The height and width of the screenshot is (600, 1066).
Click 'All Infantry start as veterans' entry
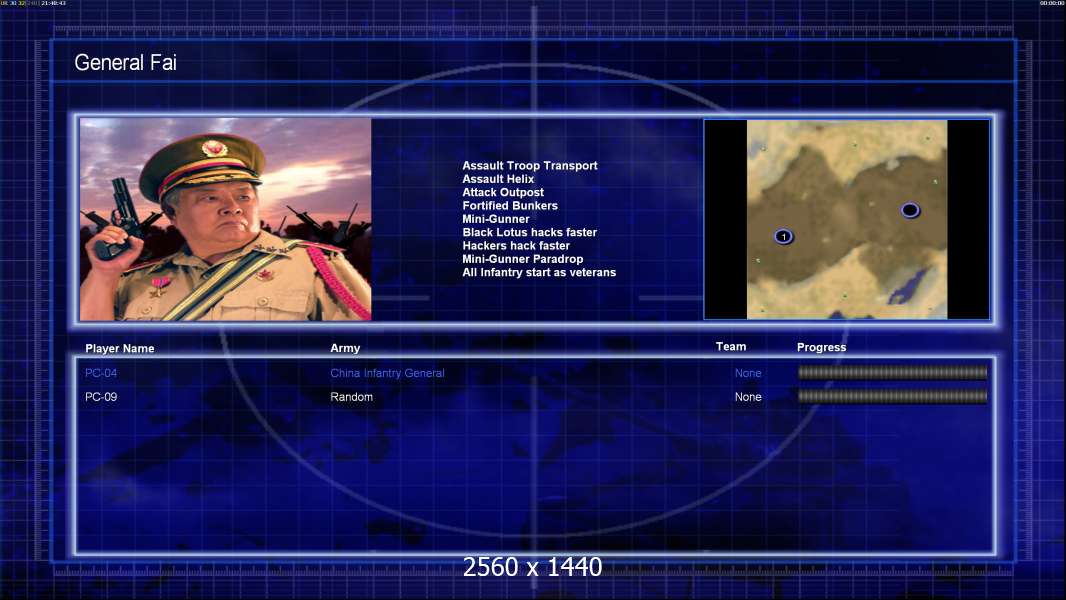(539, 272)
